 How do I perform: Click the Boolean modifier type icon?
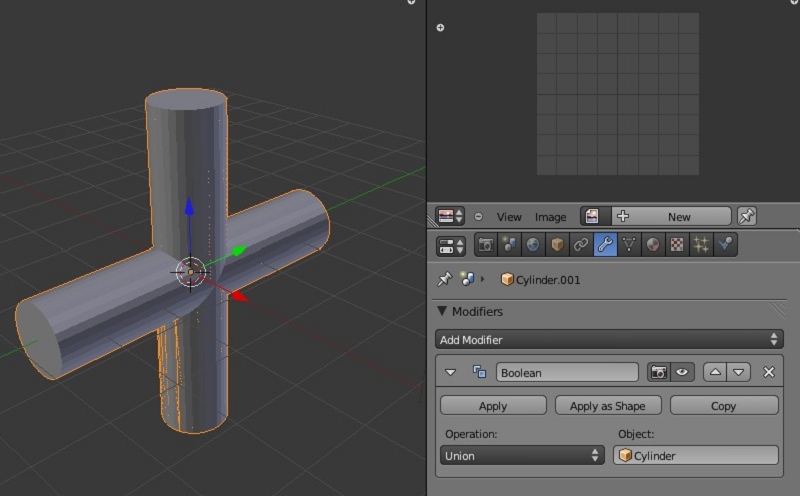[x=479, y=372]
